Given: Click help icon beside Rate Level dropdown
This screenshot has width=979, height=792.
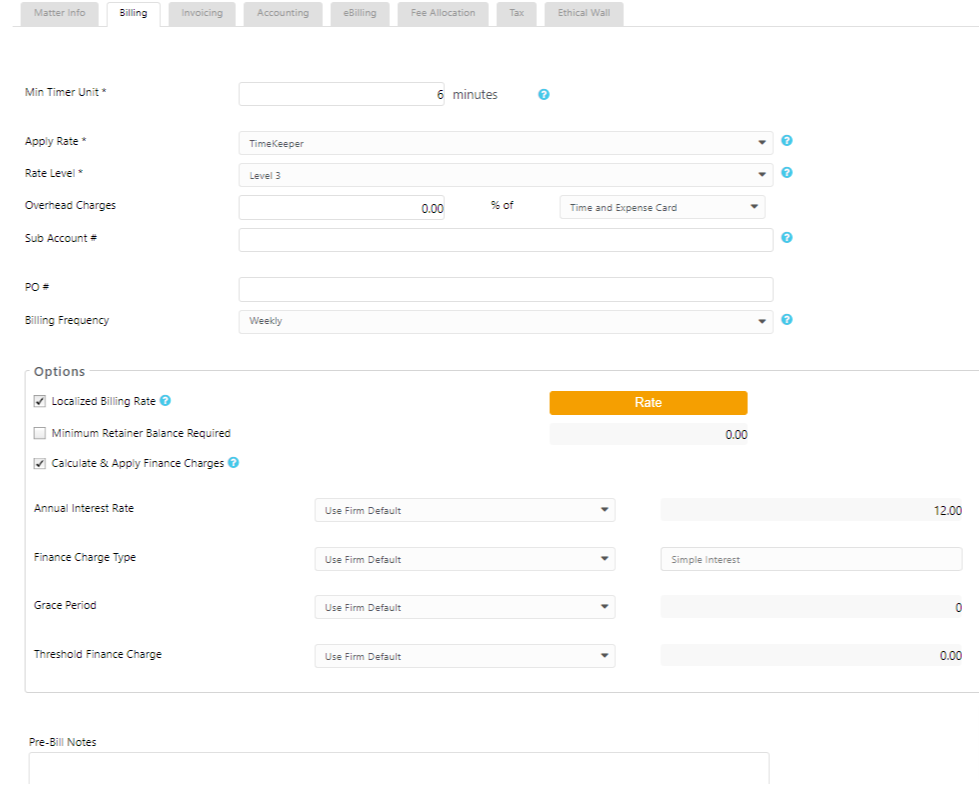Looking at the screenshot, I should [787, 173].
